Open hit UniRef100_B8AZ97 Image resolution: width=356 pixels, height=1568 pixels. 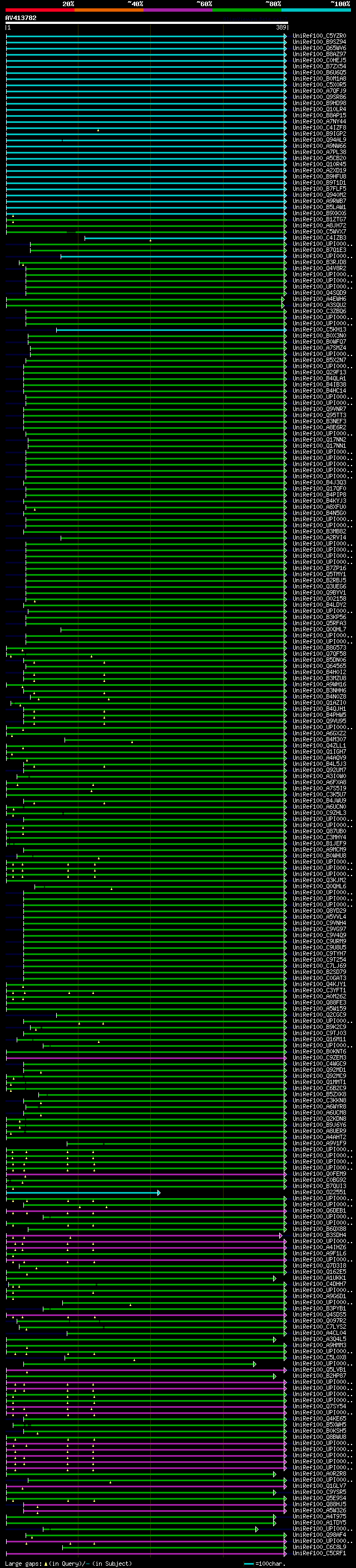click(319, 54)
